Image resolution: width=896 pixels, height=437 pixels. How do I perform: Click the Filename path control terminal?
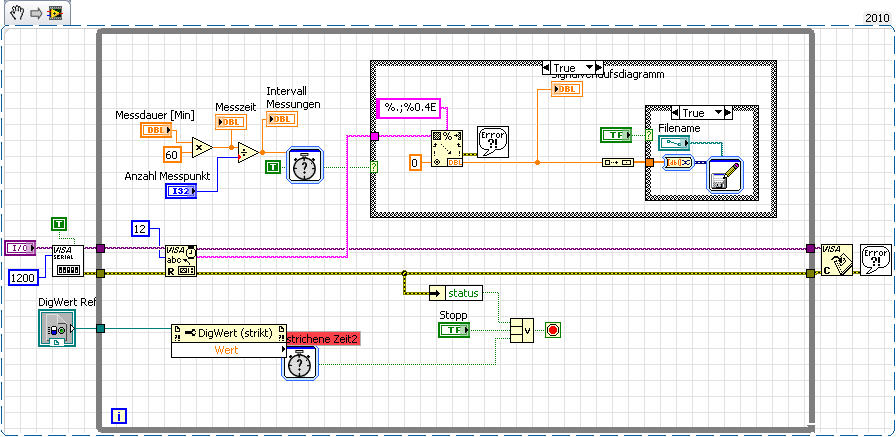tap(674, 143)
